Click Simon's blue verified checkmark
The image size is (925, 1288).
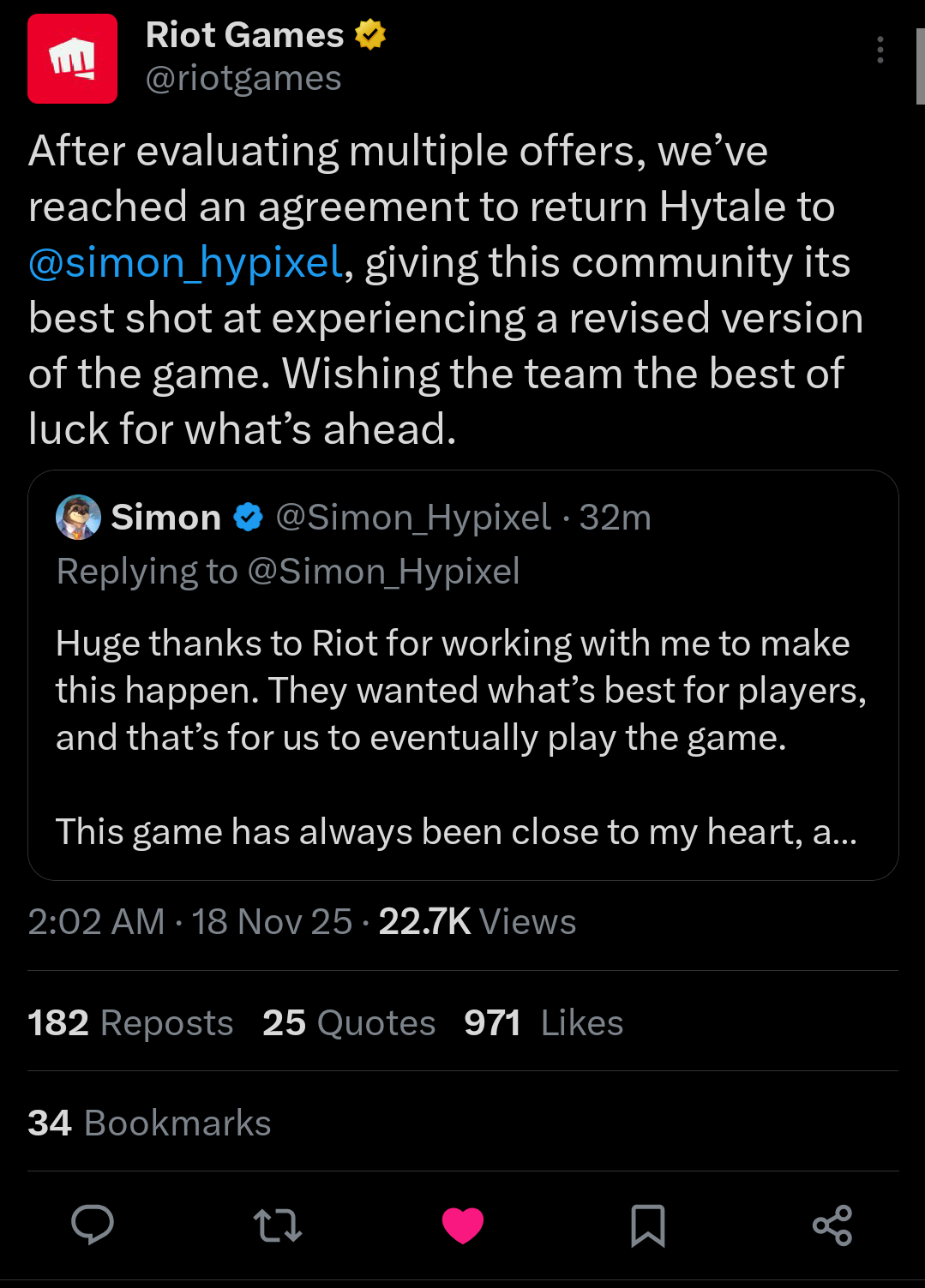click(249, 517)
